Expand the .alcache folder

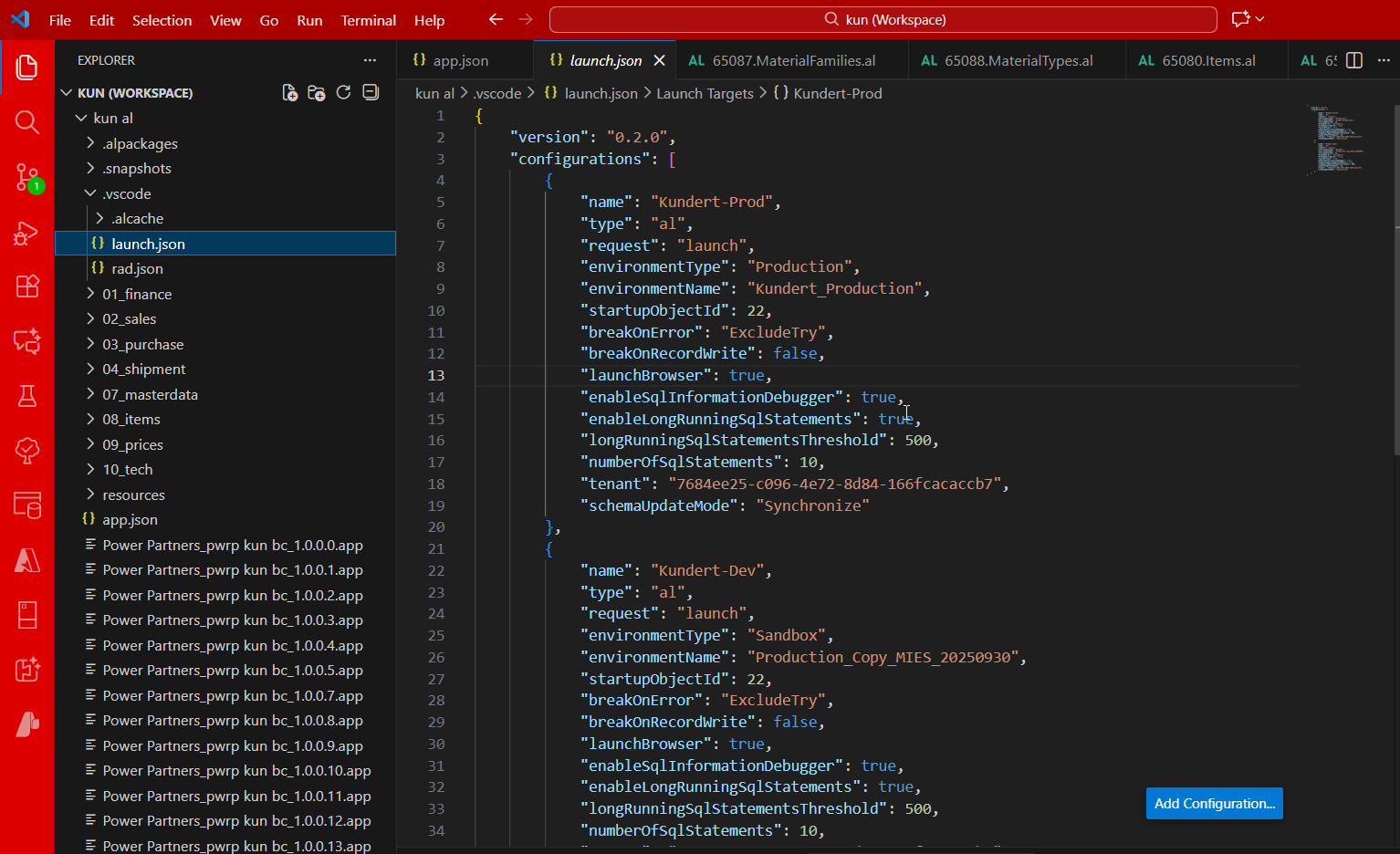pyautogui.click(x=99, y=218)
